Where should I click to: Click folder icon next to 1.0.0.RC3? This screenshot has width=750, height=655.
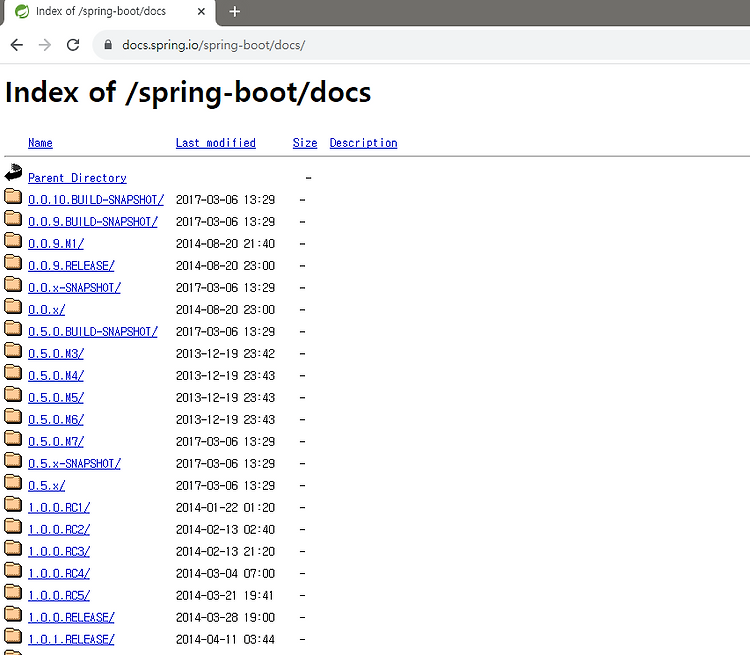coord(13,548)
